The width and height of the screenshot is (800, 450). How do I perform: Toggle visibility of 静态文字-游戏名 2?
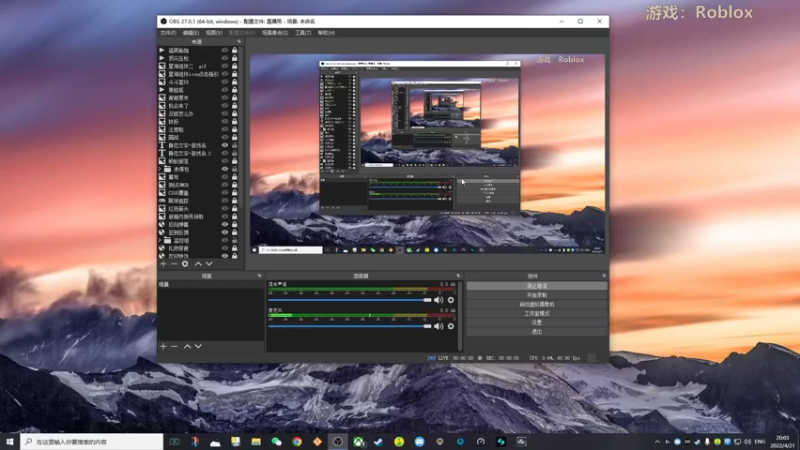click(x=225, y=153)
